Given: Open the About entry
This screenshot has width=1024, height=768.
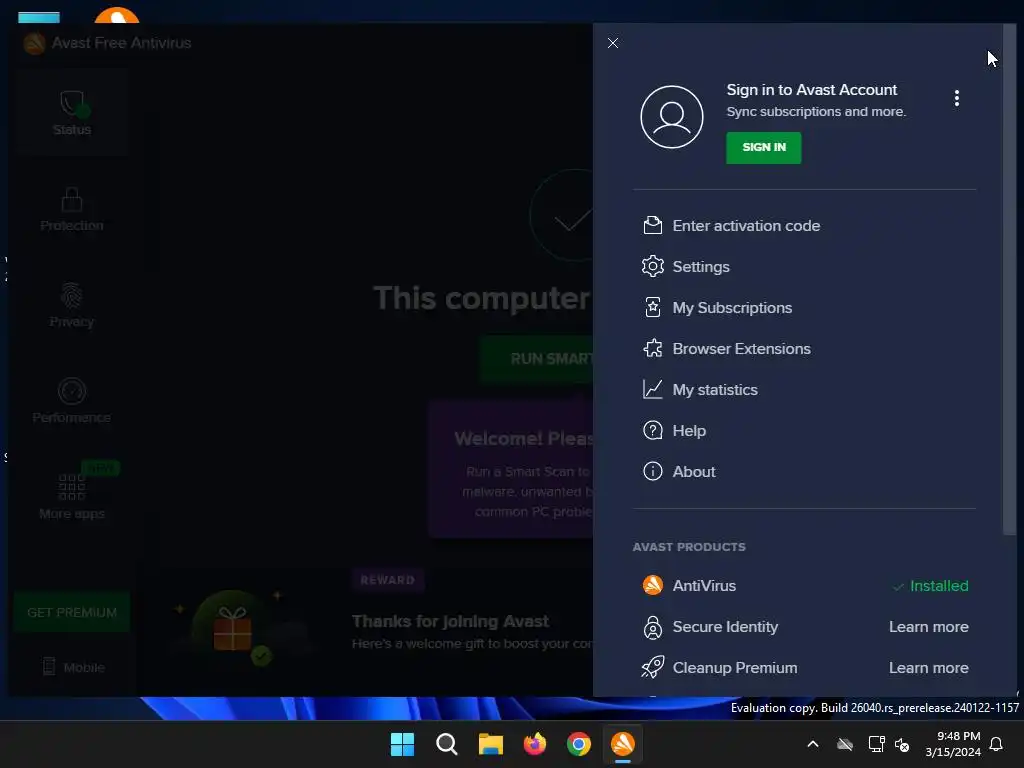Looking at the screenshot, I should 694,472.
